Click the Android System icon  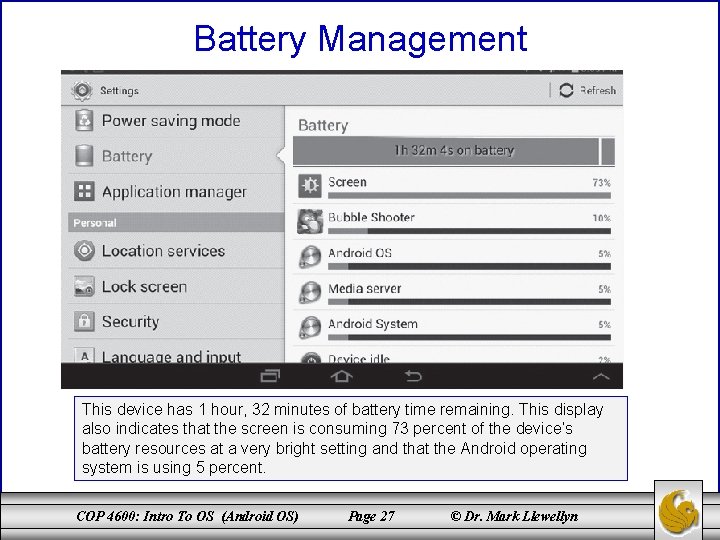click(310, 327)
